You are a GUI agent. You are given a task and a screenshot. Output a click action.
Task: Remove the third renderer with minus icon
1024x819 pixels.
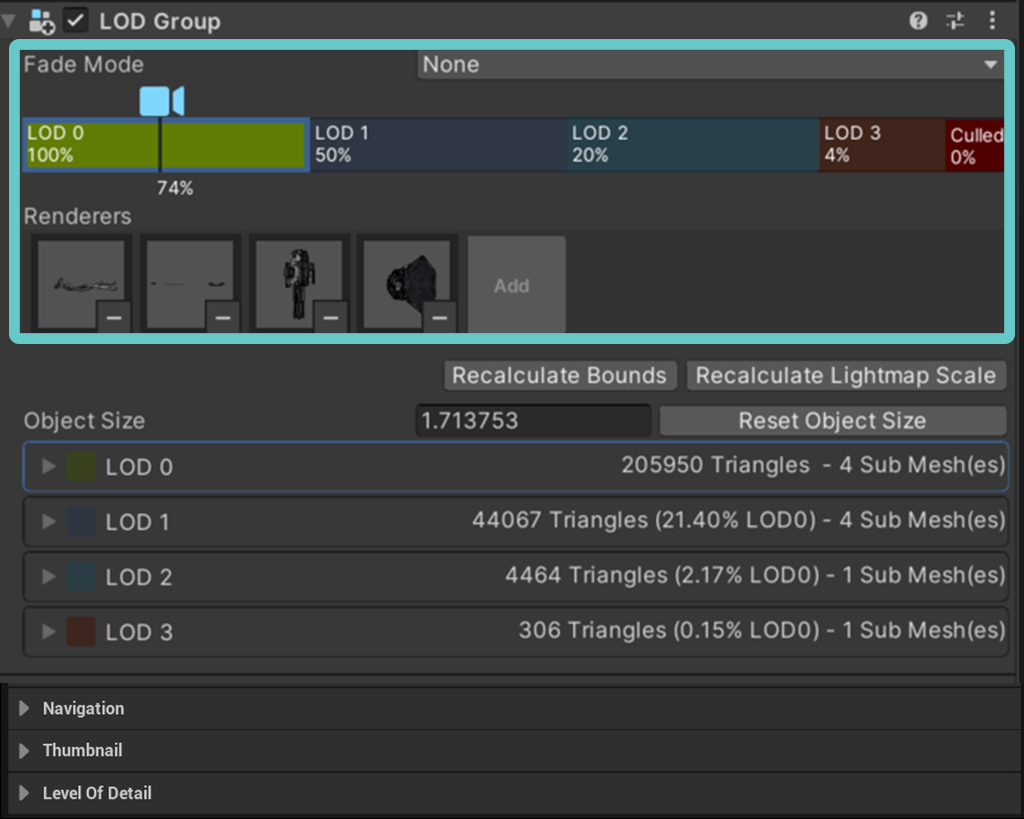pyautogui.click(x=331, y=317)
